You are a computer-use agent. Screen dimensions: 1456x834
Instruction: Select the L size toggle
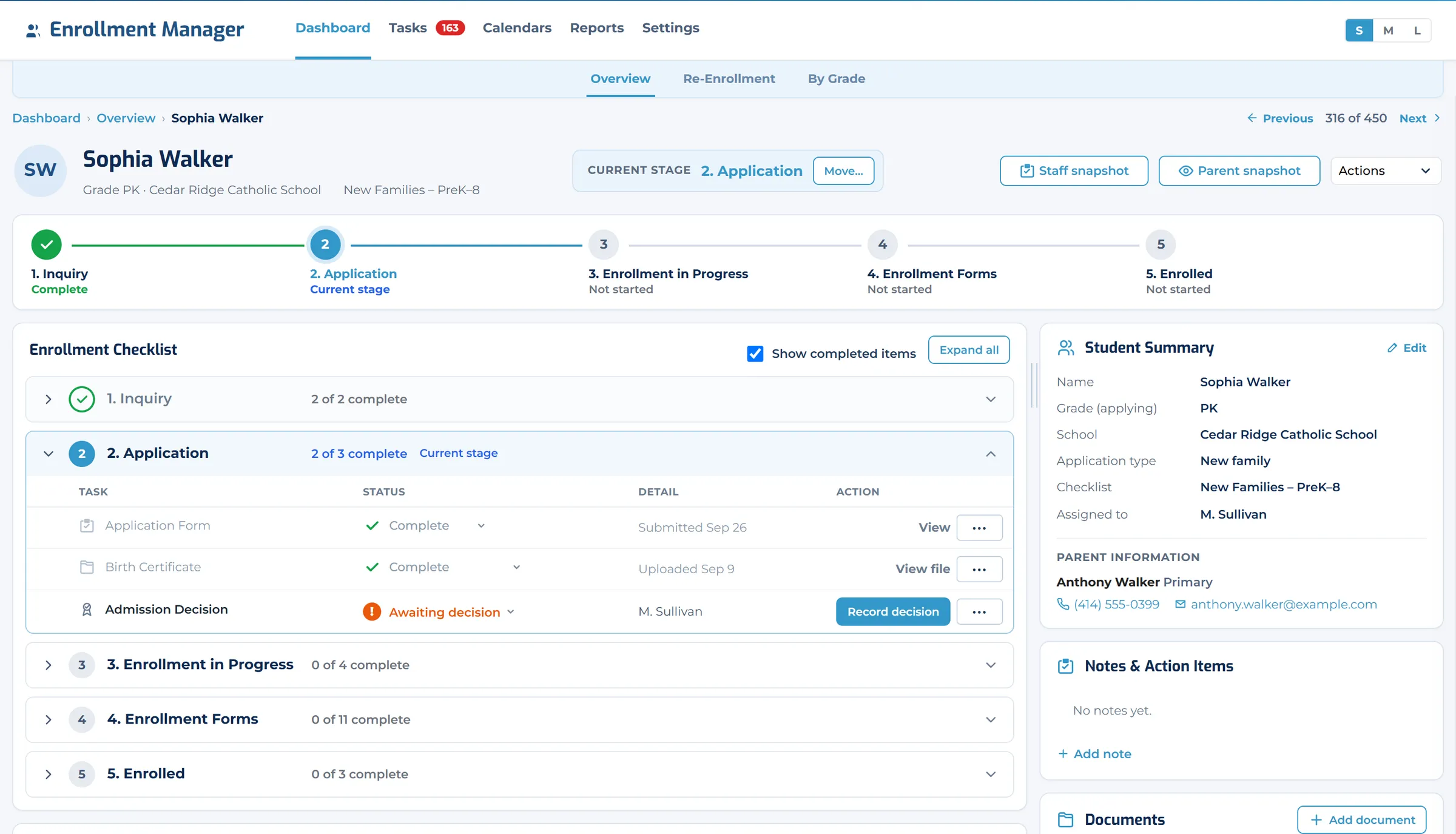pyautogui.click(x=1417, y=30)
